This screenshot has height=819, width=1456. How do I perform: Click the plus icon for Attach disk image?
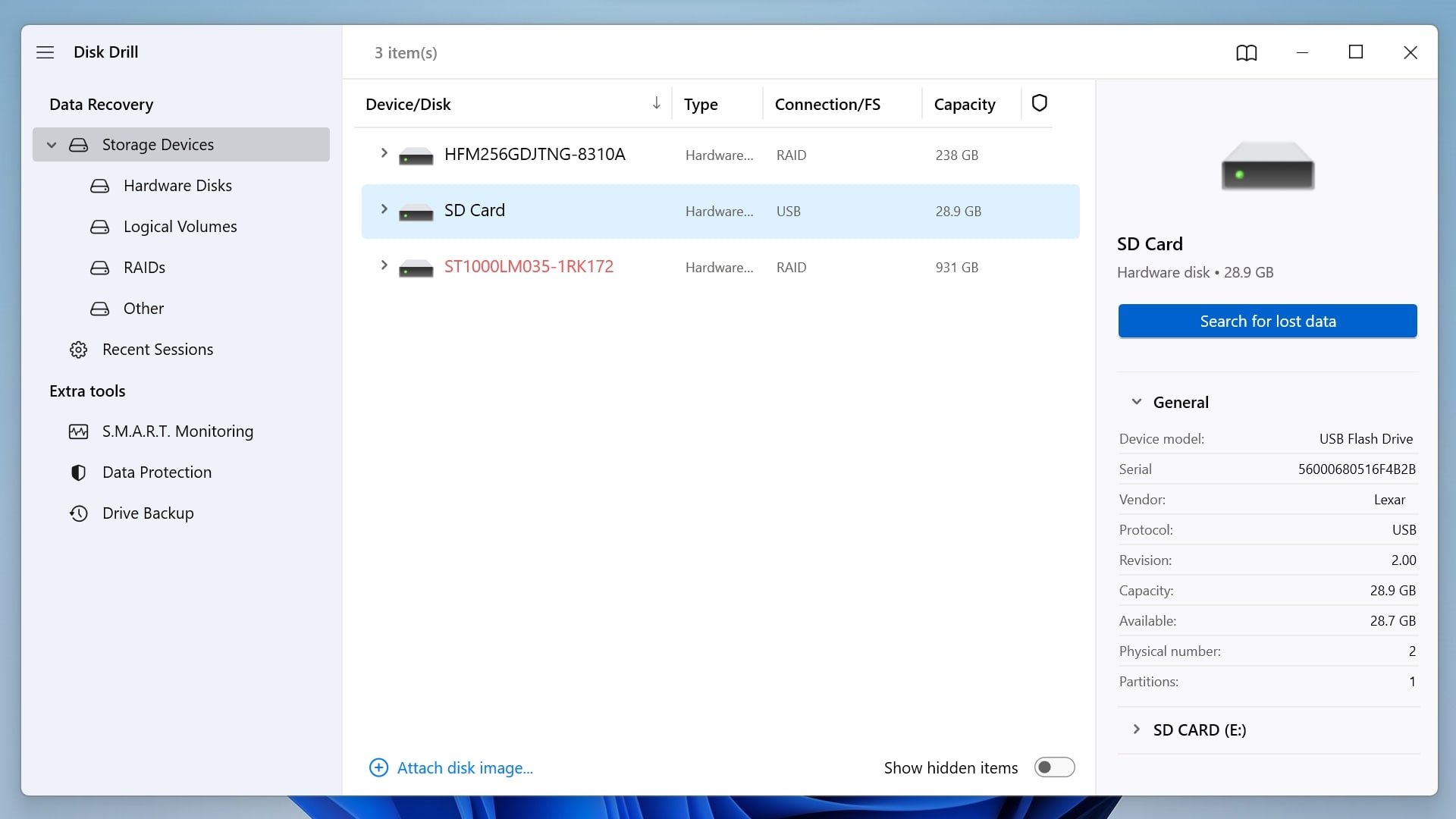point(378,767)
